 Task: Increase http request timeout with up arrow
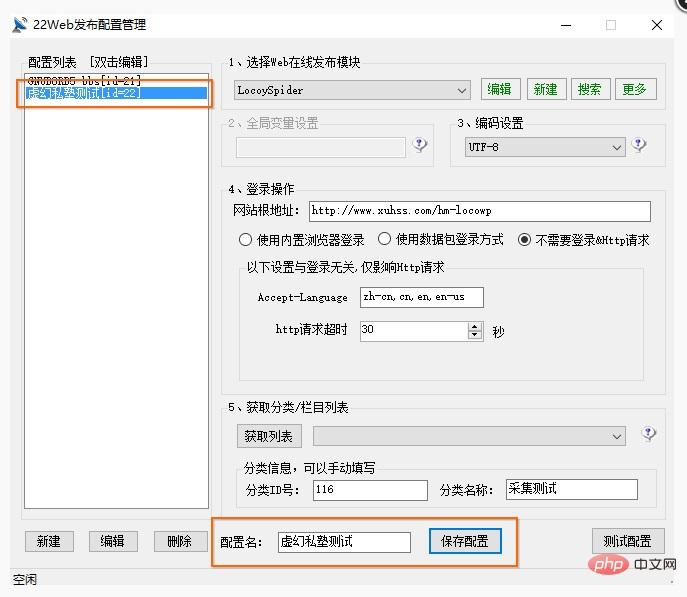(474, 325)
